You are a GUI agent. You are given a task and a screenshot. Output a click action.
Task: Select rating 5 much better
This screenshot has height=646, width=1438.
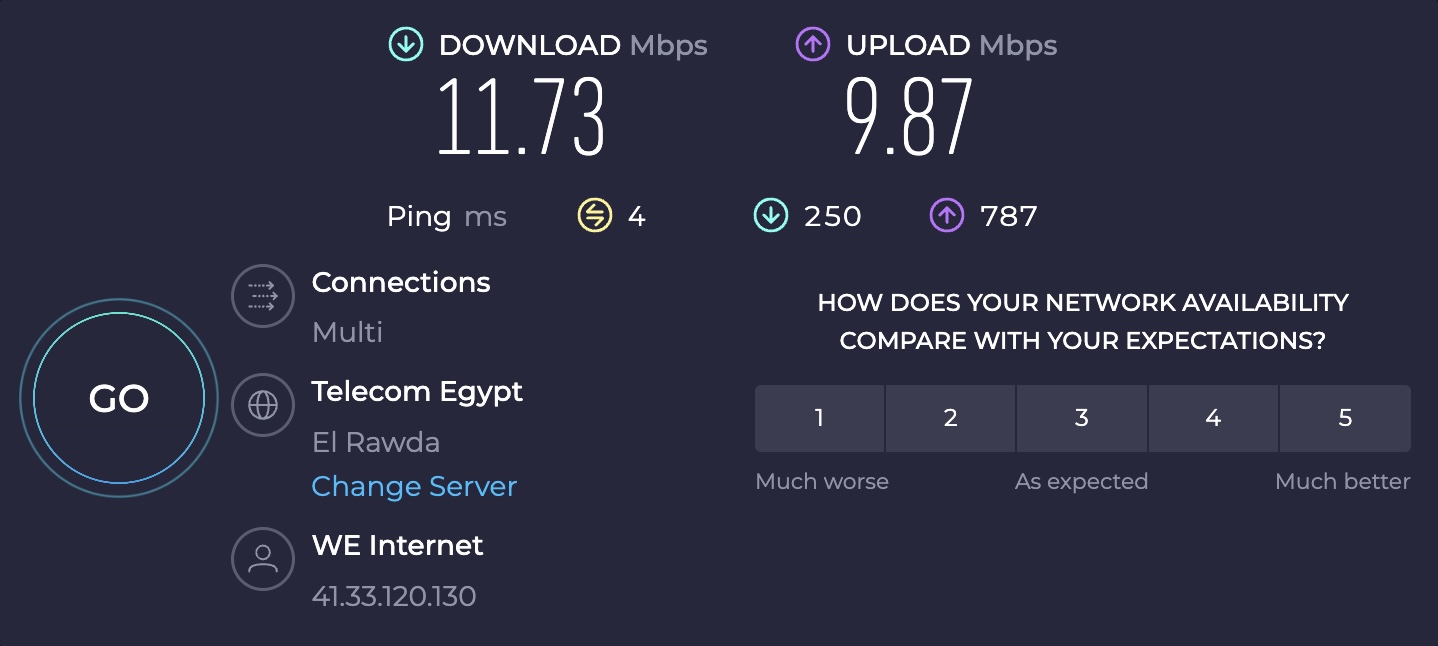pos(1345,418)
